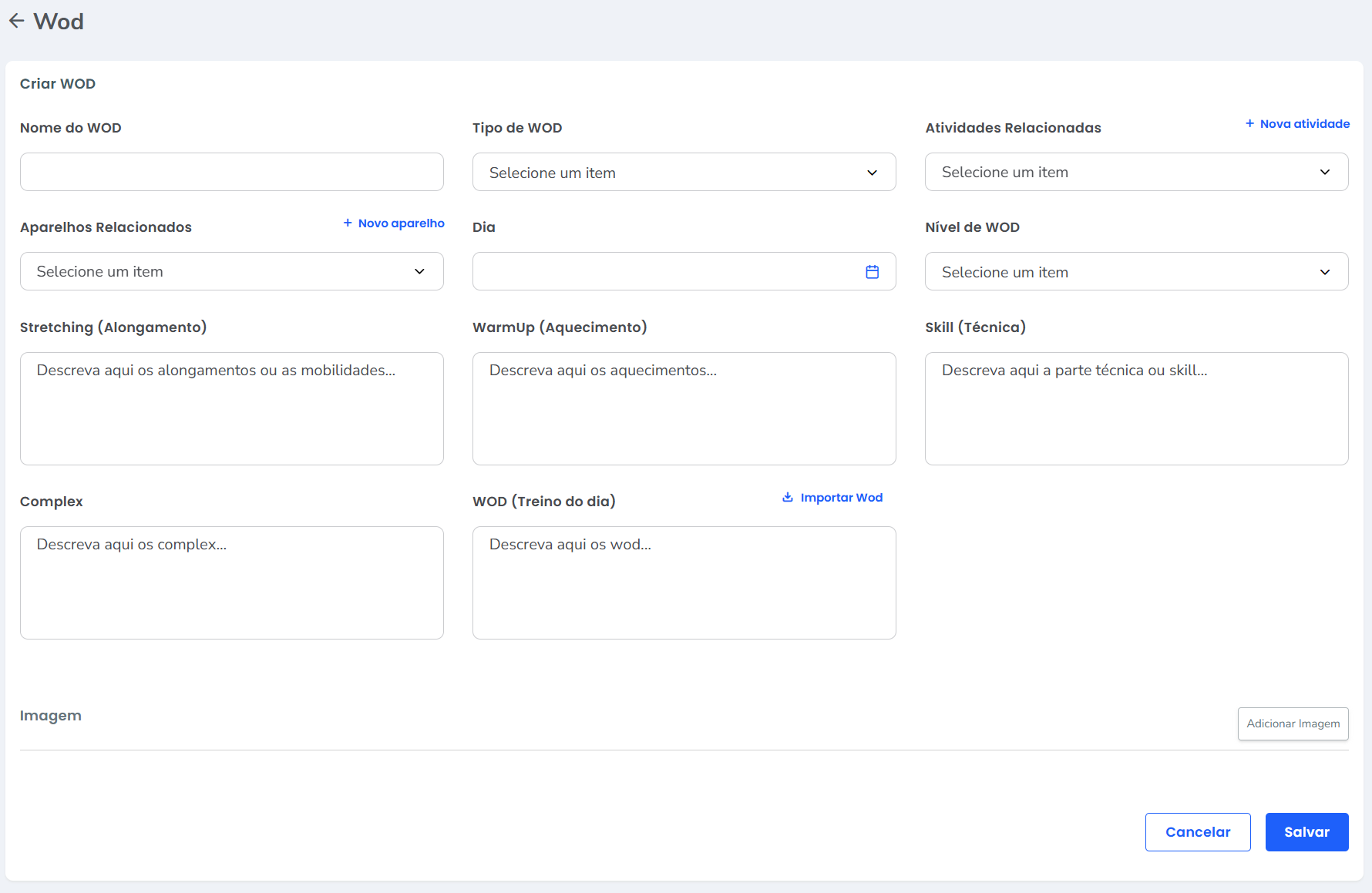Open the calendar icon in Dia field
This screenshot has width=1372, height=893.
click(872, 272)
